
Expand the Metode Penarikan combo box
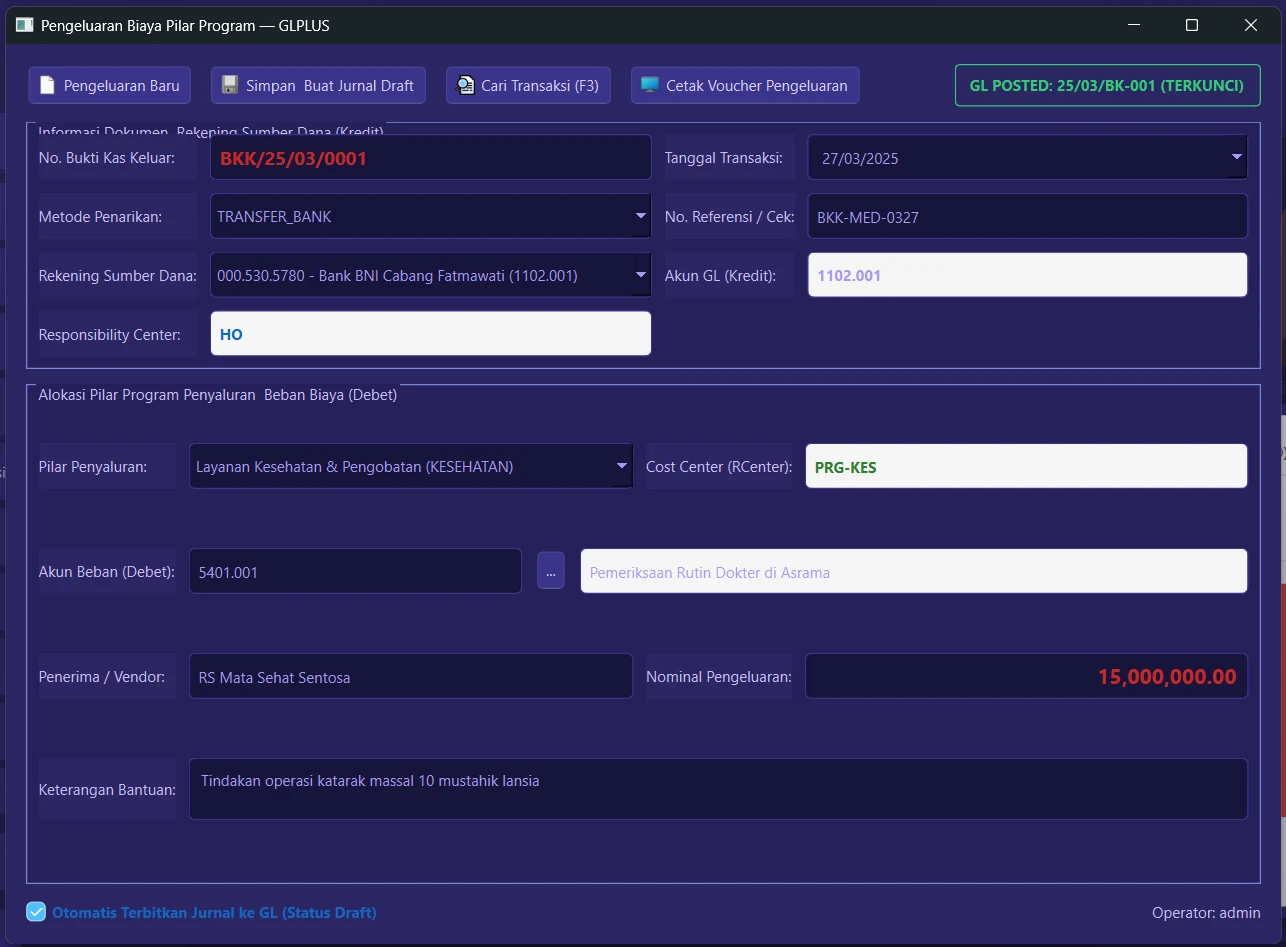(640, 216)
